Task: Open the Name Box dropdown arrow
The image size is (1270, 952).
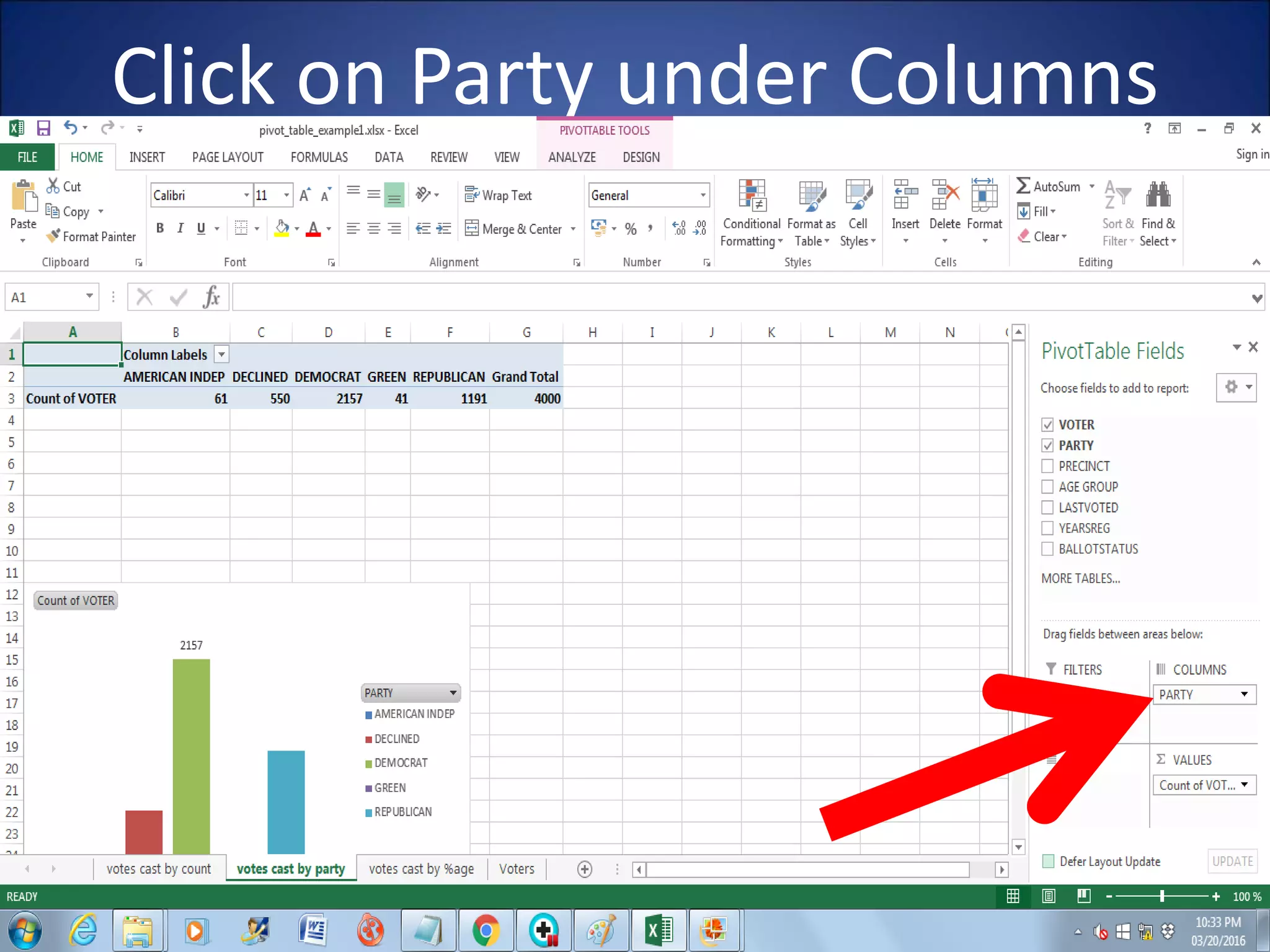Action: coord(89,296)
